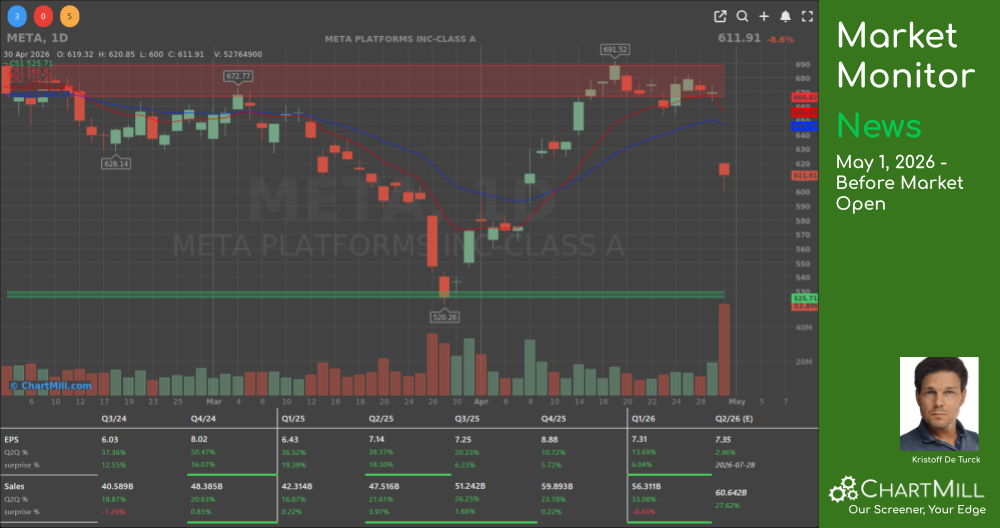Click the Q3/25 column header
Screen dimensions: 1000x528
pyautogui.click(x=467, y=419)
